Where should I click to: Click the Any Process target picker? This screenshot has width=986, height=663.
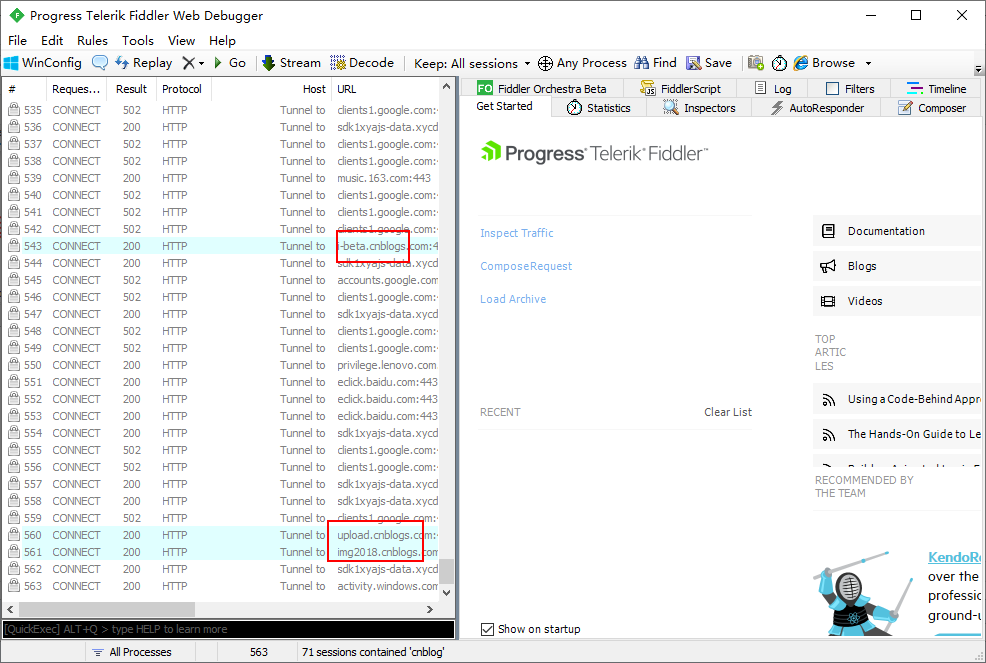tap(582, 63)
